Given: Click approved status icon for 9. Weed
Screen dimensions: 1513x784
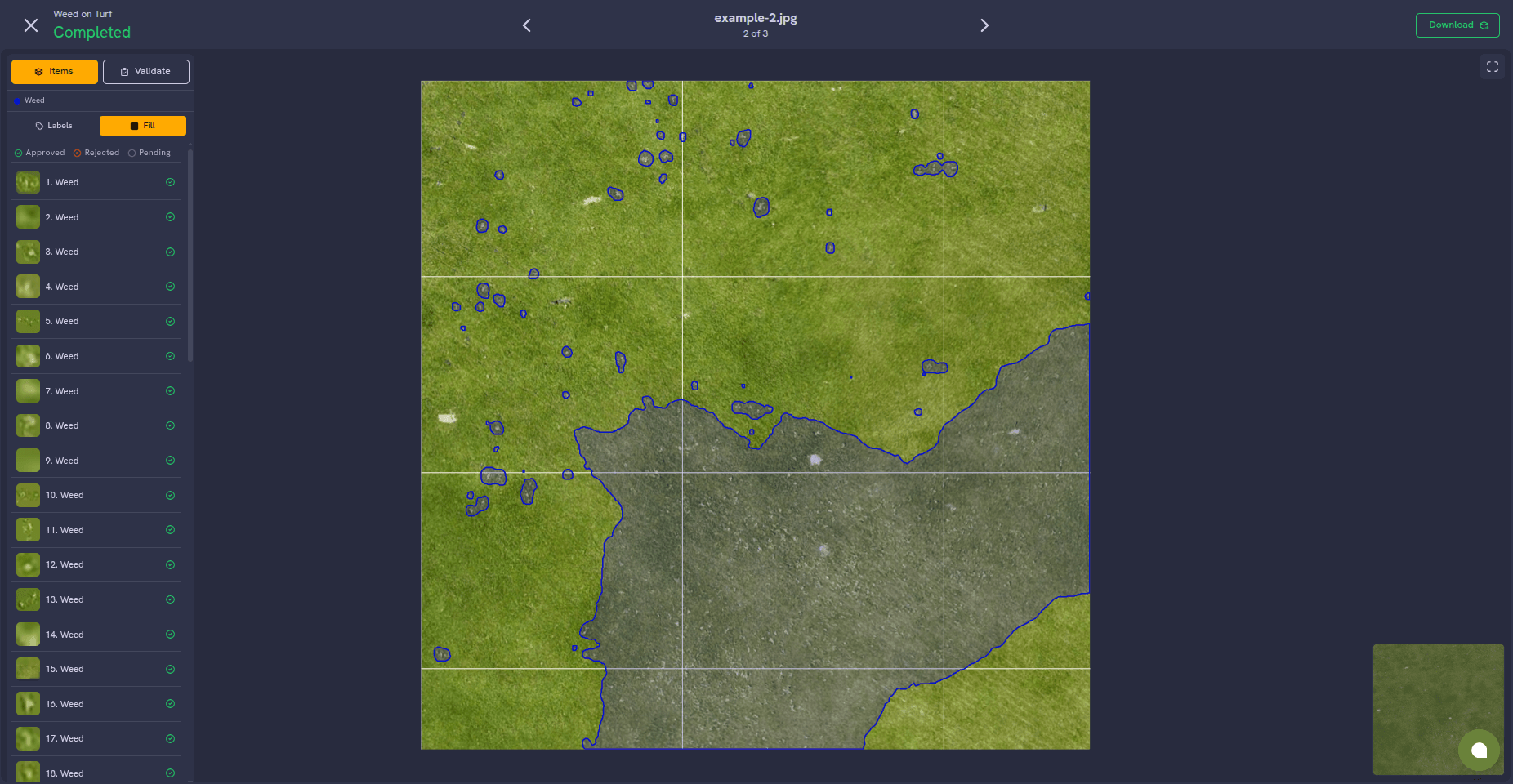Looking at the screenshot, I should [x=170, y=461].
